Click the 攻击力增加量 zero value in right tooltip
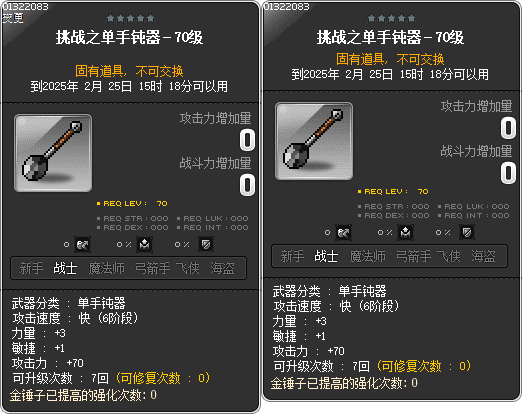Viewport: 522px width, 414px height. point(508,128)
